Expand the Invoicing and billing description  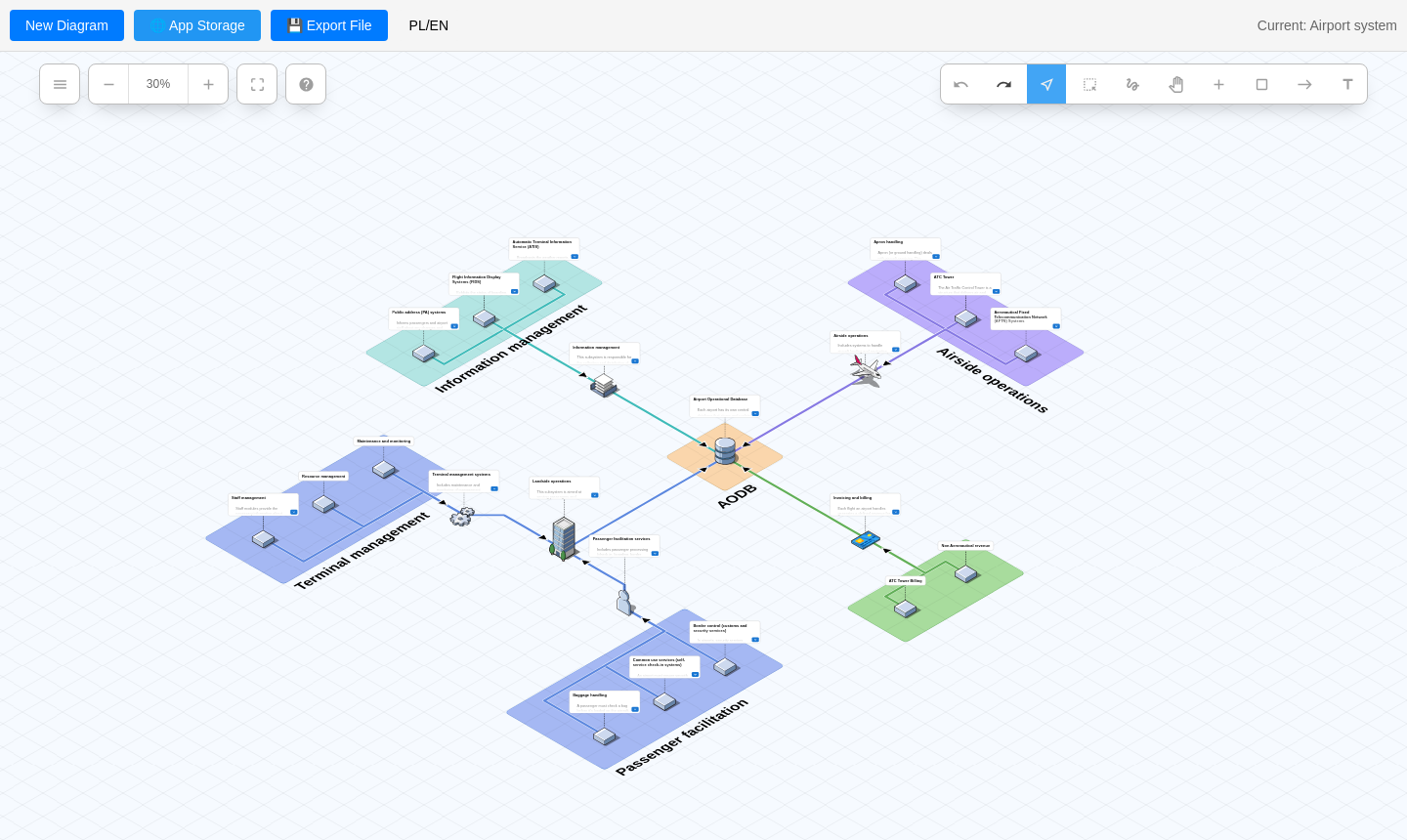coord(896,512)
